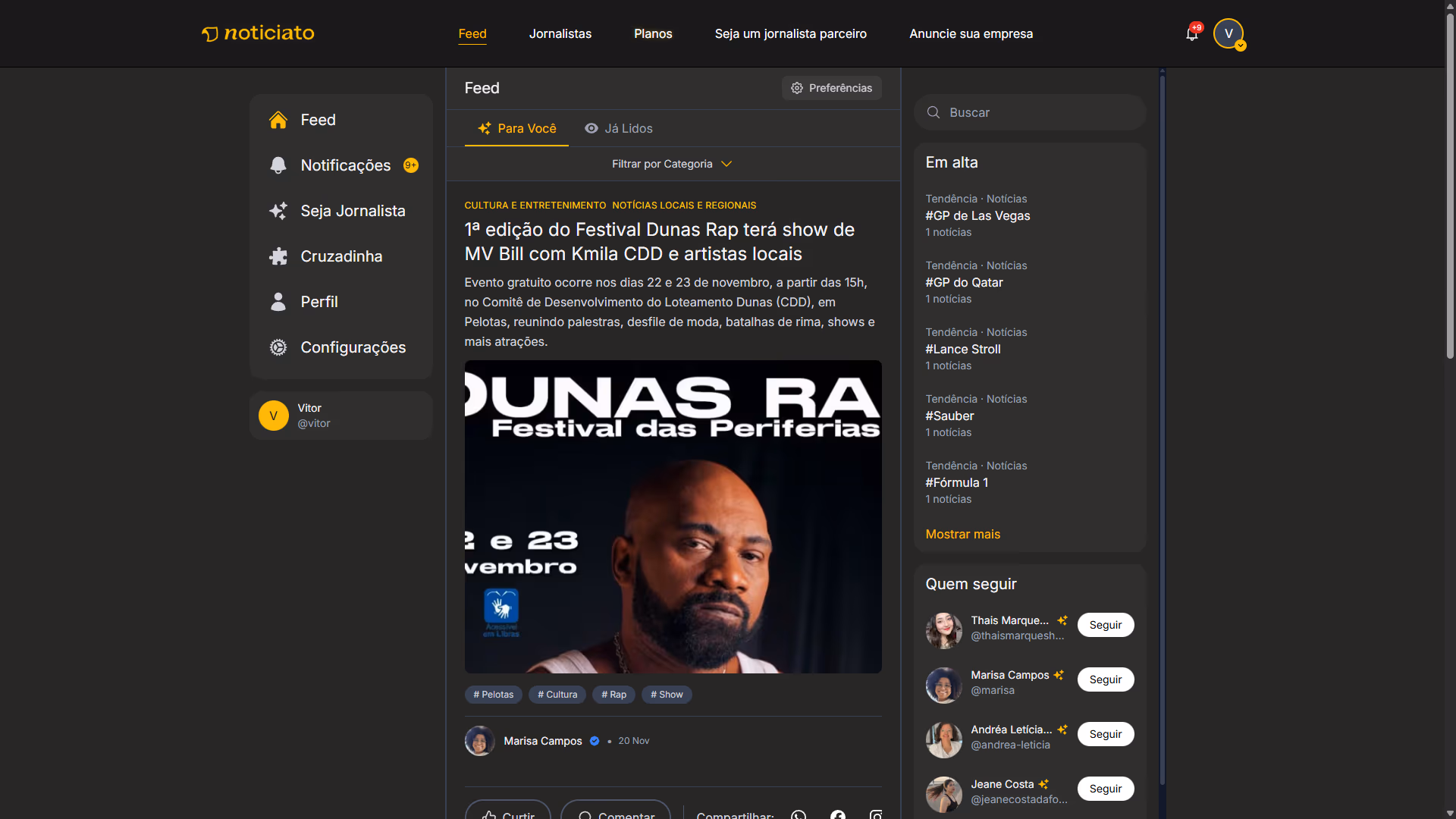The width and height of the screenshot is (1456, 819).
Task: Expand Filtrar por Categoria dropdown
Action: click(672, 164)
